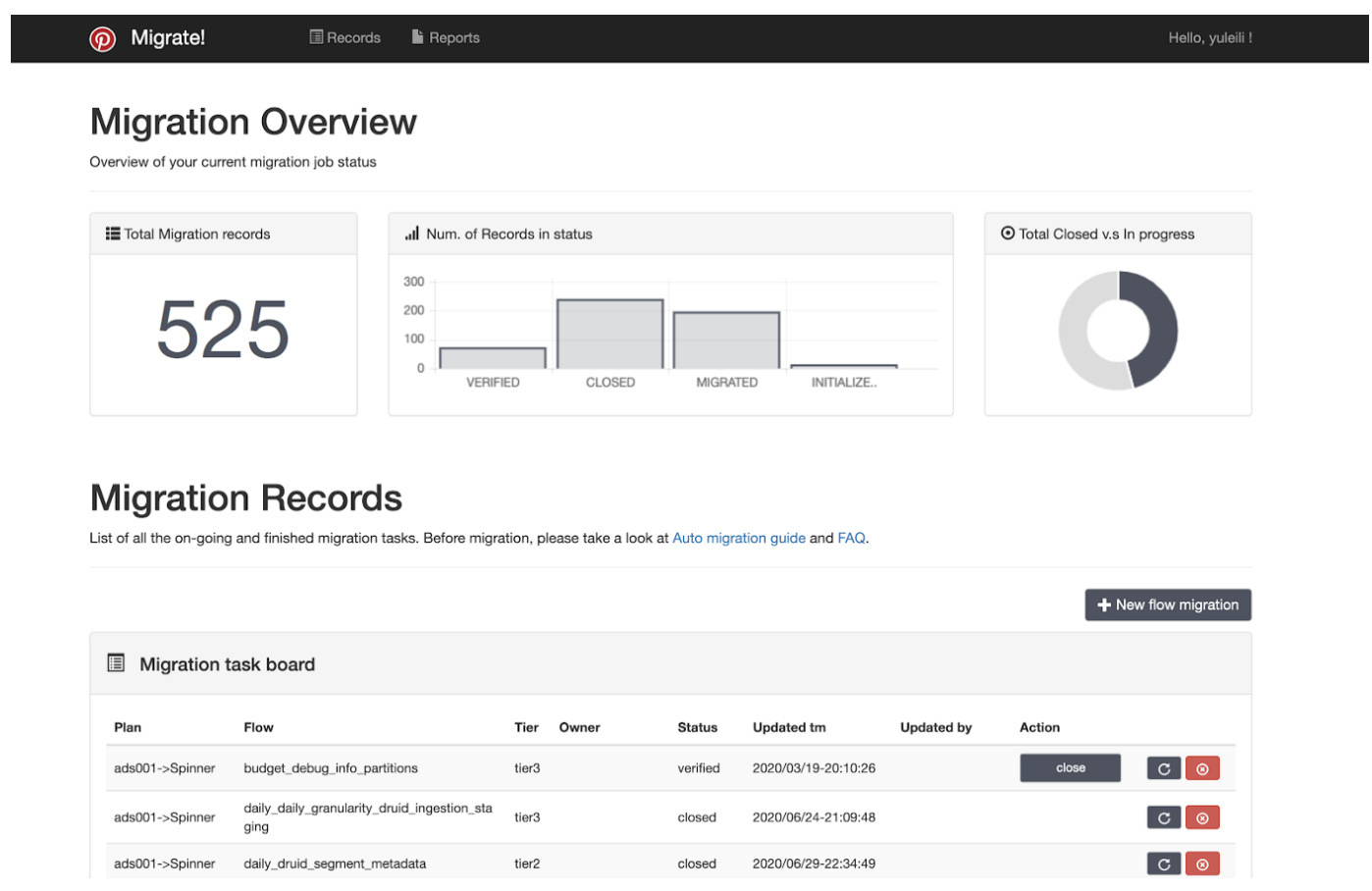Click the Status column header
1372x891 pixels.
(697, 727)
